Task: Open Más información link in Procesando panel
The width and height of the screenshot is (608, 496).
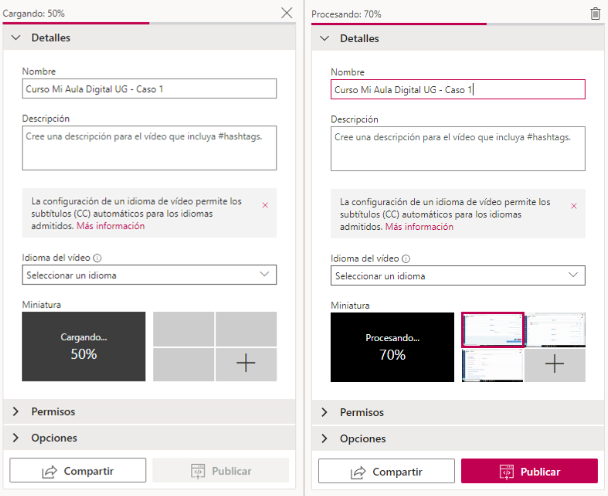Action: [419, 226]
